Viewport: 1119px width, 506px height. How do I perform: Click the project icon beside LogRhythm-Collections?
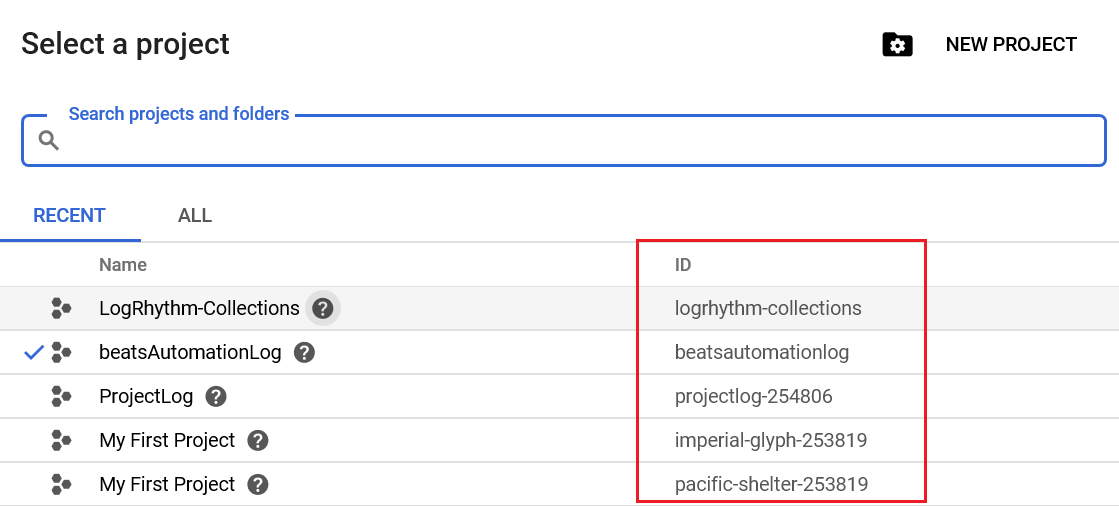(x=61, y=309)
